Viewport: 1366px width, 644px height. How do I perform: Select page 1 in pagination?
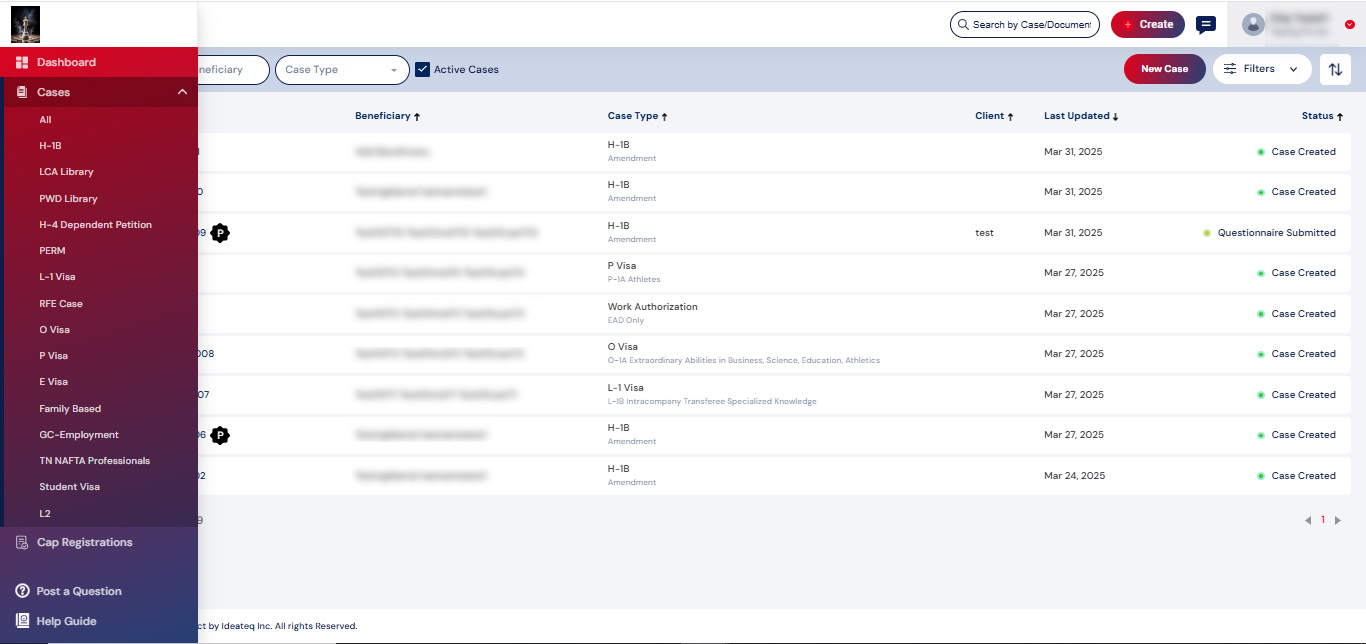[x=1323, y=520]
